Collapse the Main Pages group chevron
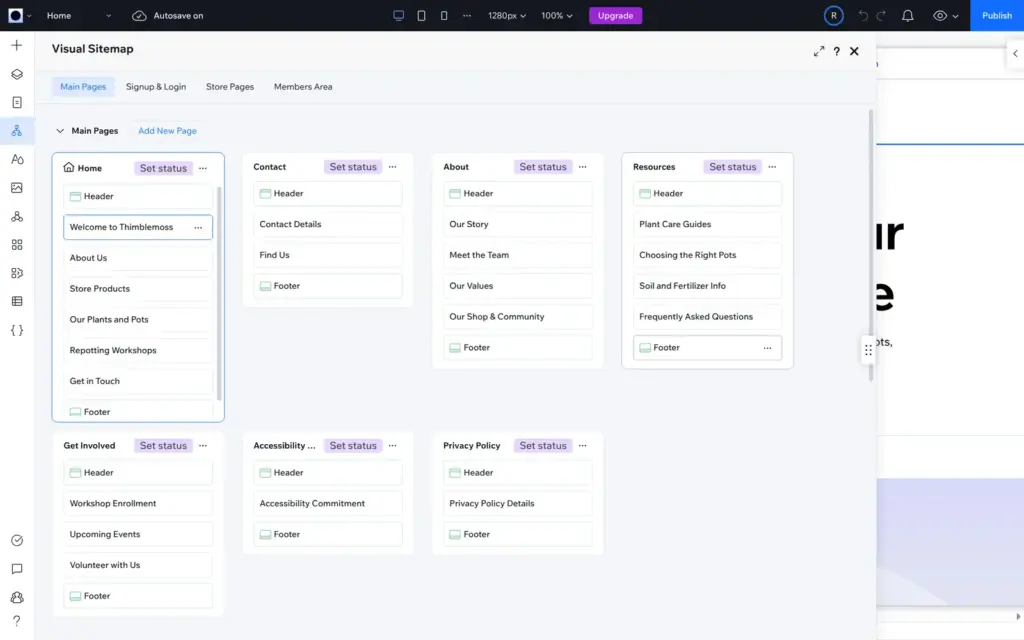Viewport: 1024px width, 640px height. coord(60,131)
